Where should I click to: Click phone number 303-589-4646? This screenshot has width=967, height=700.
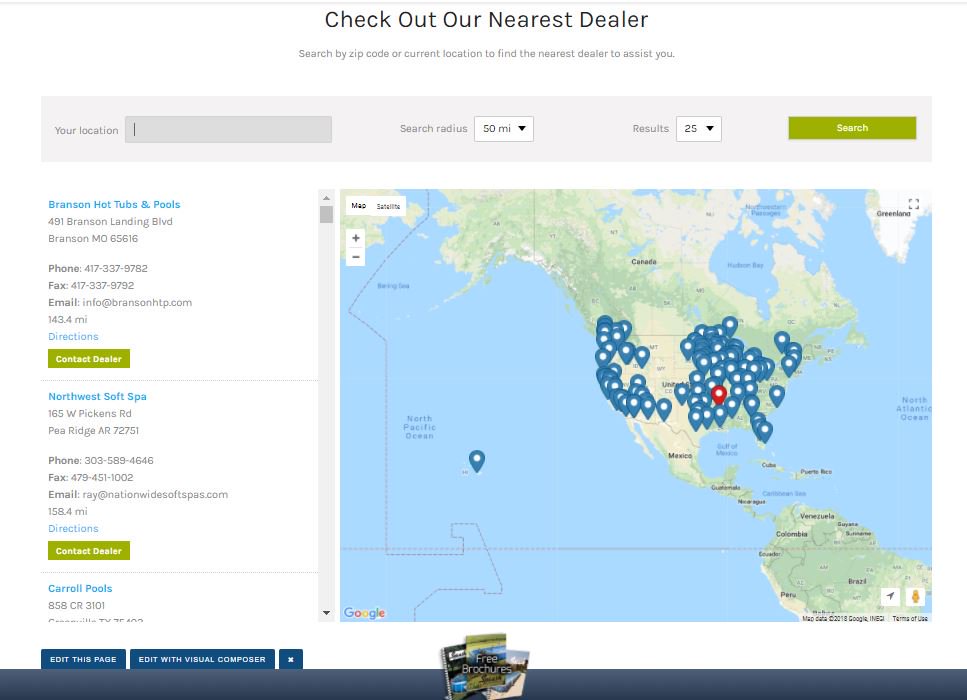(119, 461)
